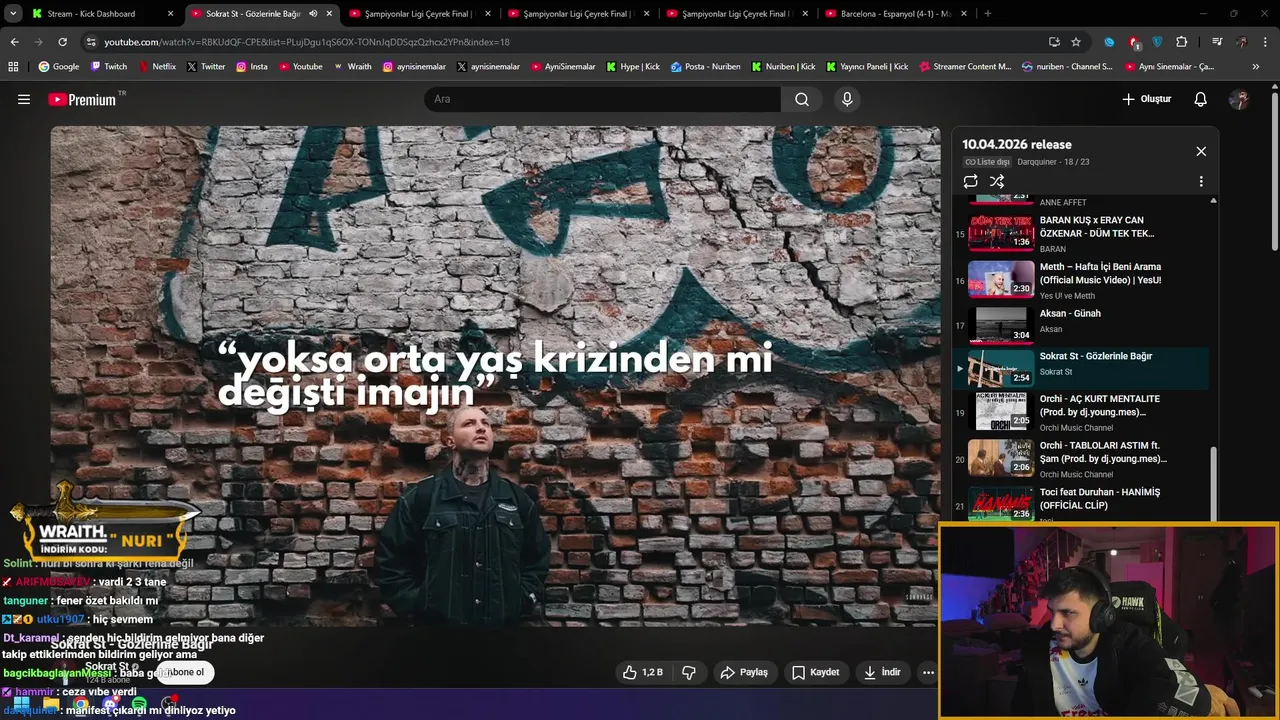Screen dimensions: 1280x720
Task: Select Orchi - AÇ KURT MENTALITE from the playlist
Action: pos(1081,412)
